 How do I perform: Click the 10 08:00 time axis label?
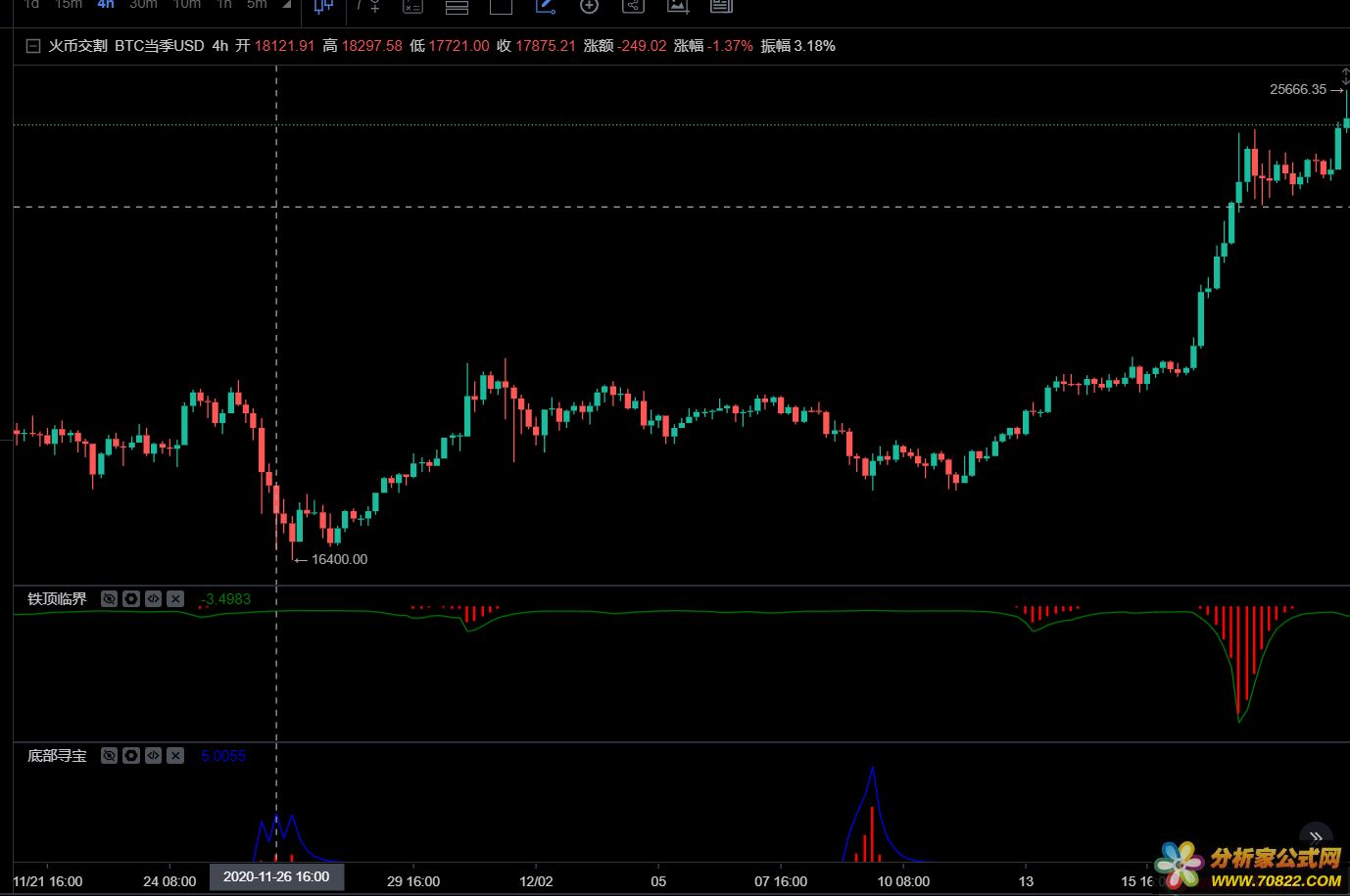(903, 881)
